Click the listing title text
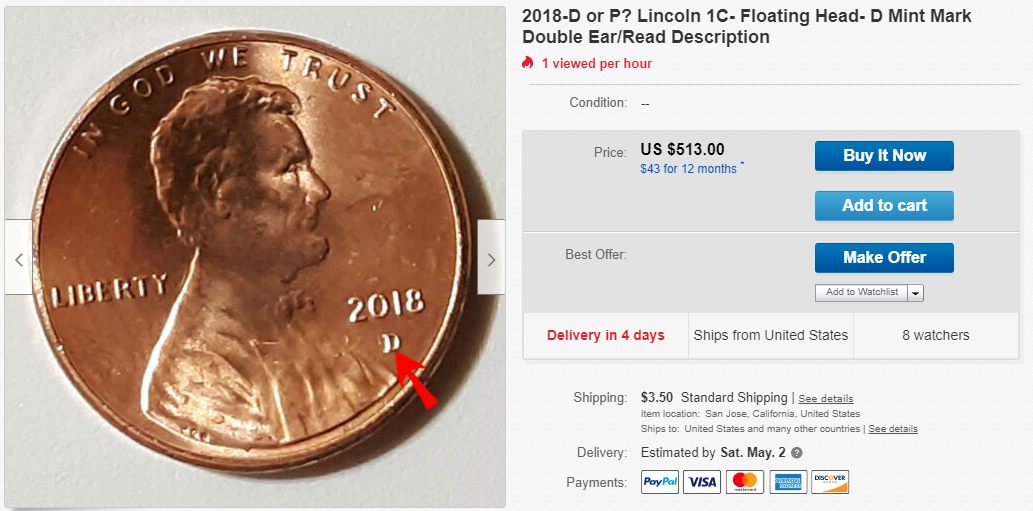This screenshot has height=511, width=1033. [x=747, y=26]
